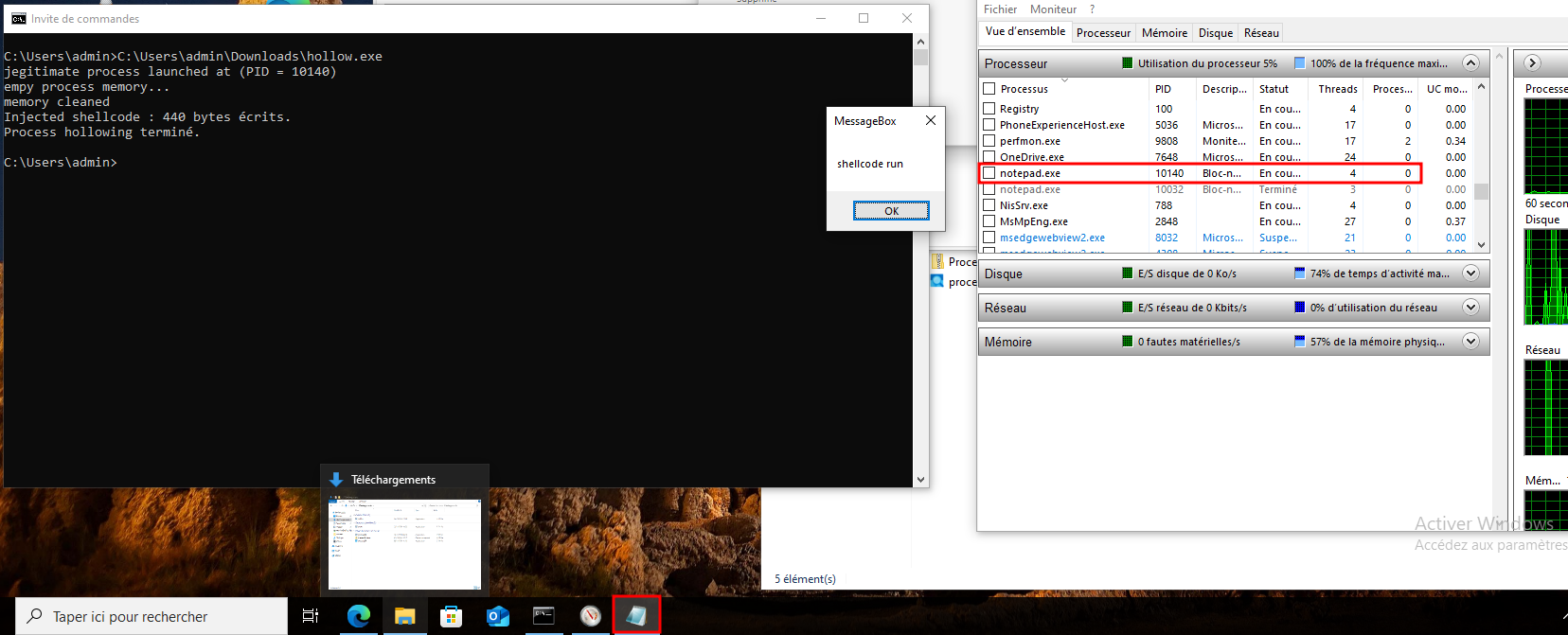1568x635 pixels.
Task: Switch to the Réseau tab
Action: coord(1261,33)
